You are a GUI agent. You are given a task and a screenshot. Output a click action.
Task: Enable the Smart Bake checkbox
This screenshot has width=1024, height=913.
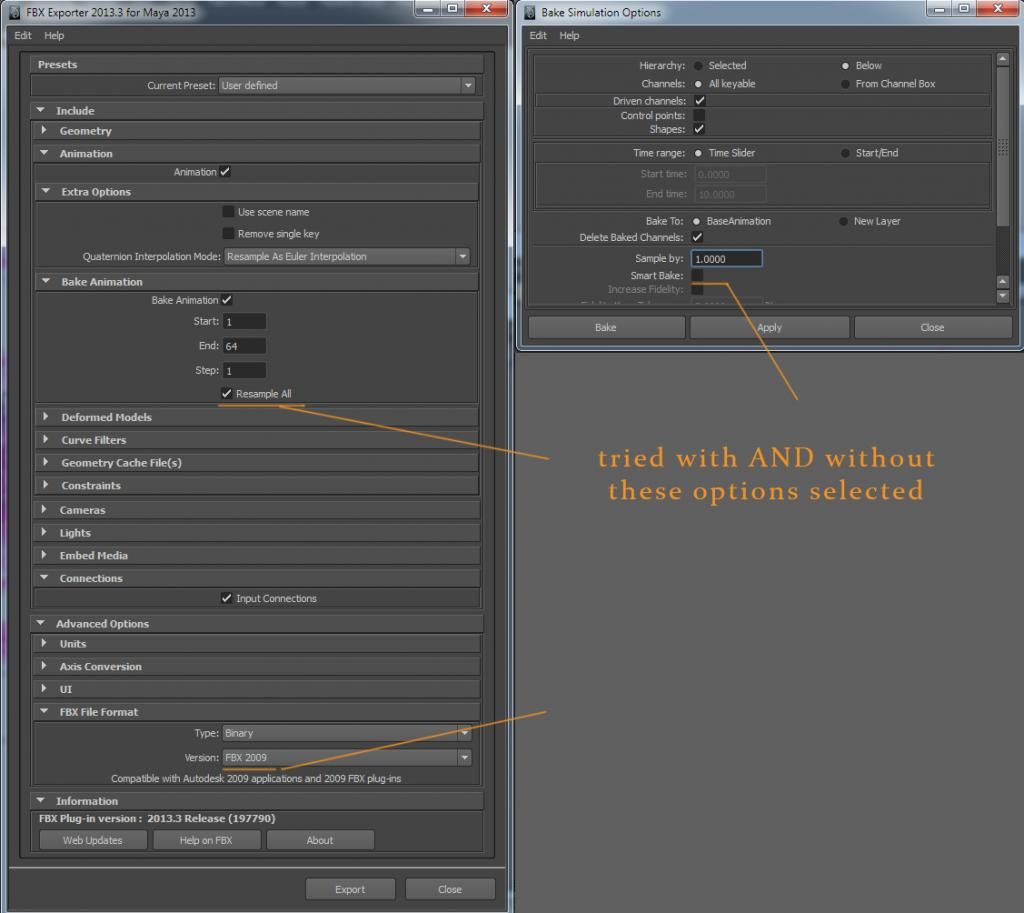[697, 275]
